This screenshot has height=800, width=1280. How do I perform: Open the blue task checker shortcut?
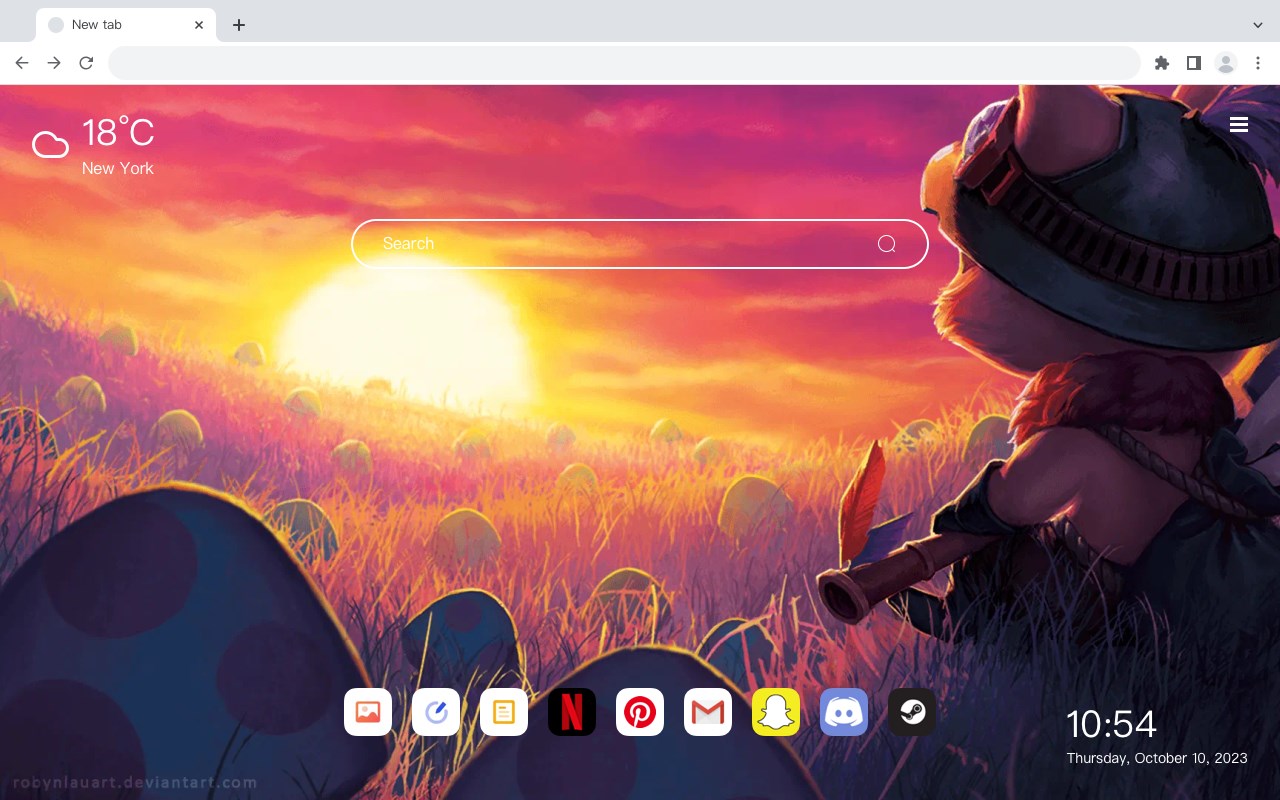coord(436,712)
